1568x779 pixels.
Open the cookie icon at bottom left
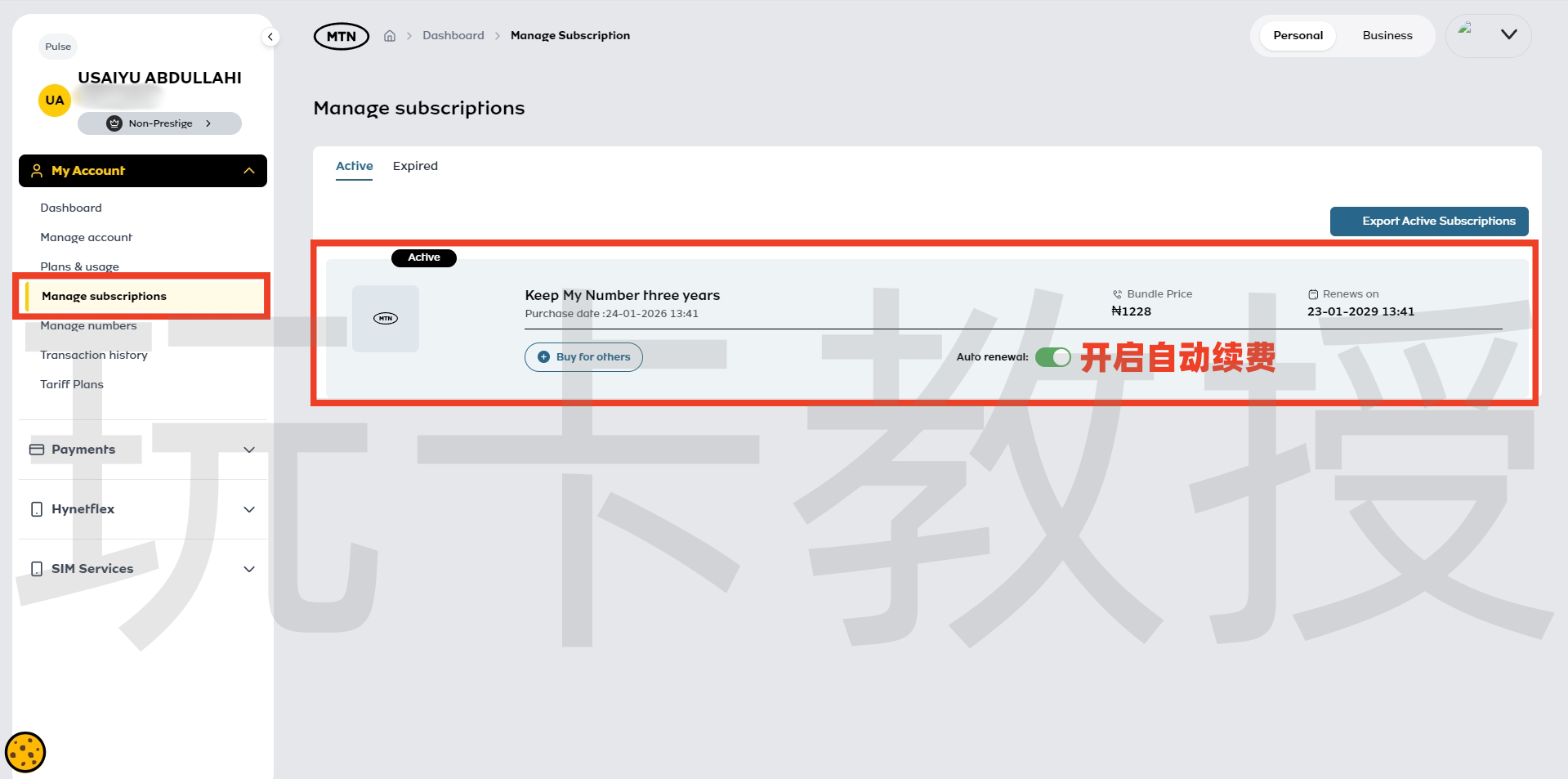click(25, 751)
